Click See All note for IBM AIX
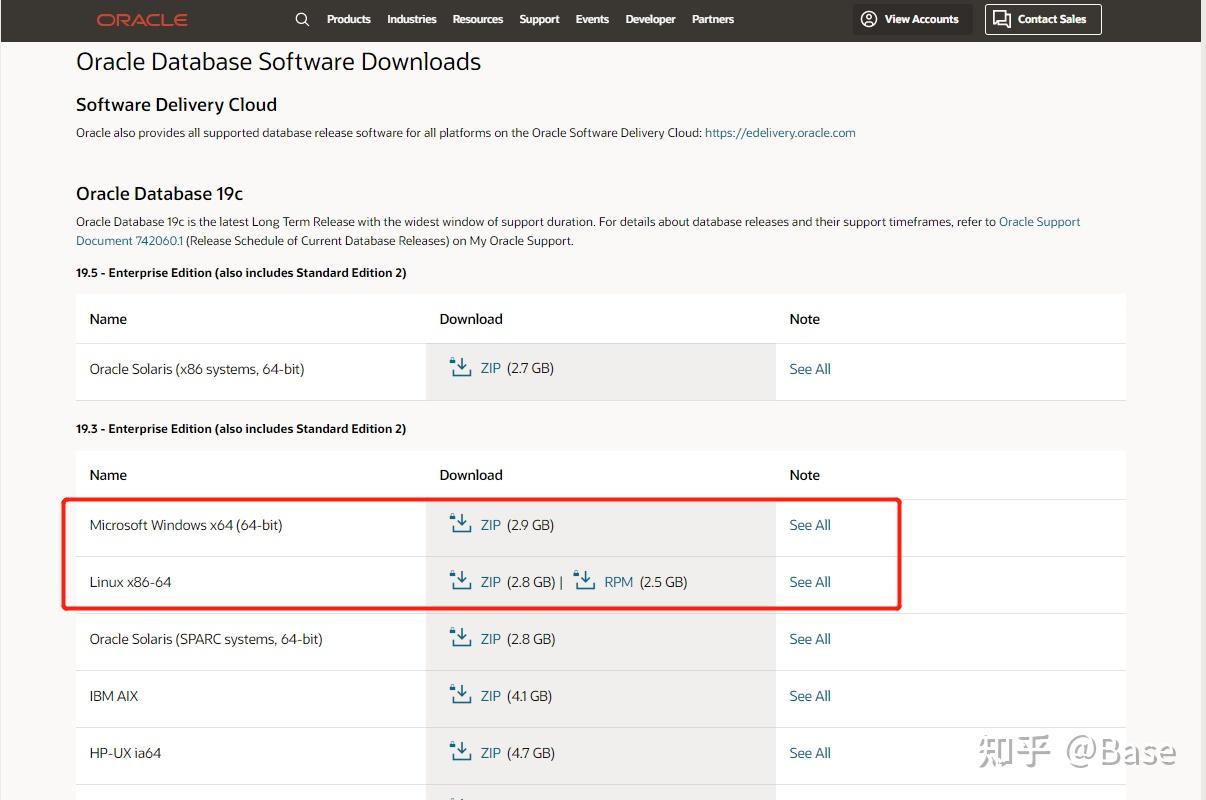Viewport: 1206px width, 800px height. tap(809, 696)
